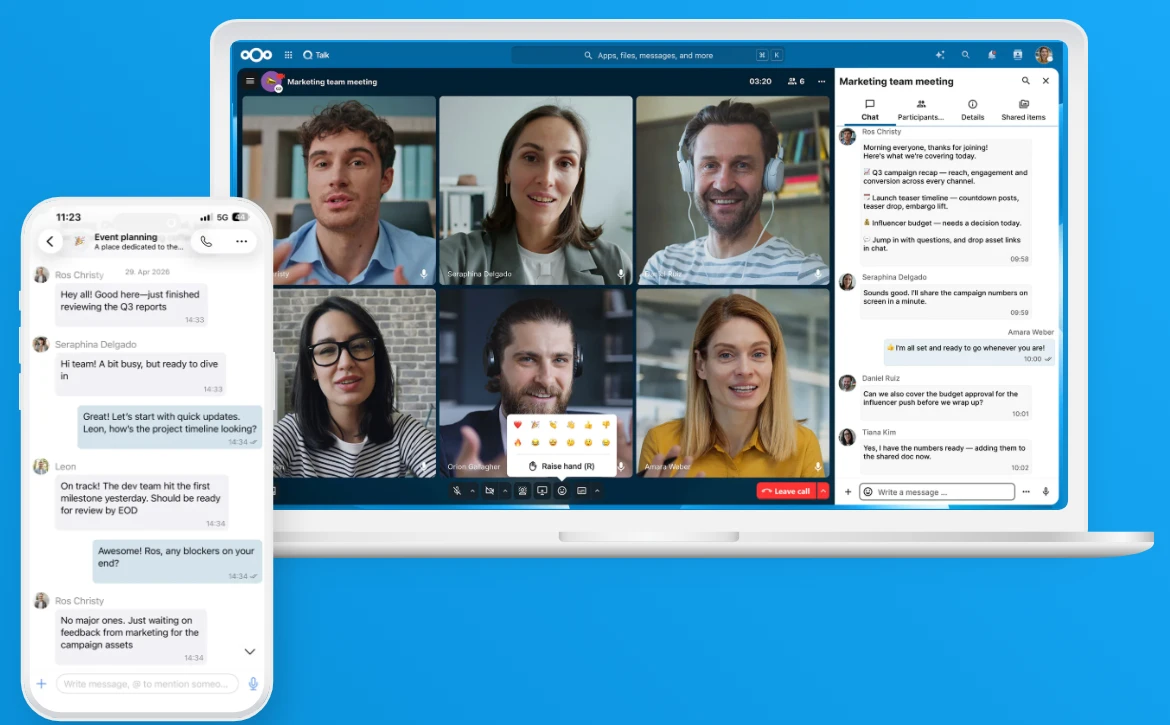The height and width of the screenshot is (725, 1170).
Task: Open the Shared items tab
Action: tap(1023, 110)
